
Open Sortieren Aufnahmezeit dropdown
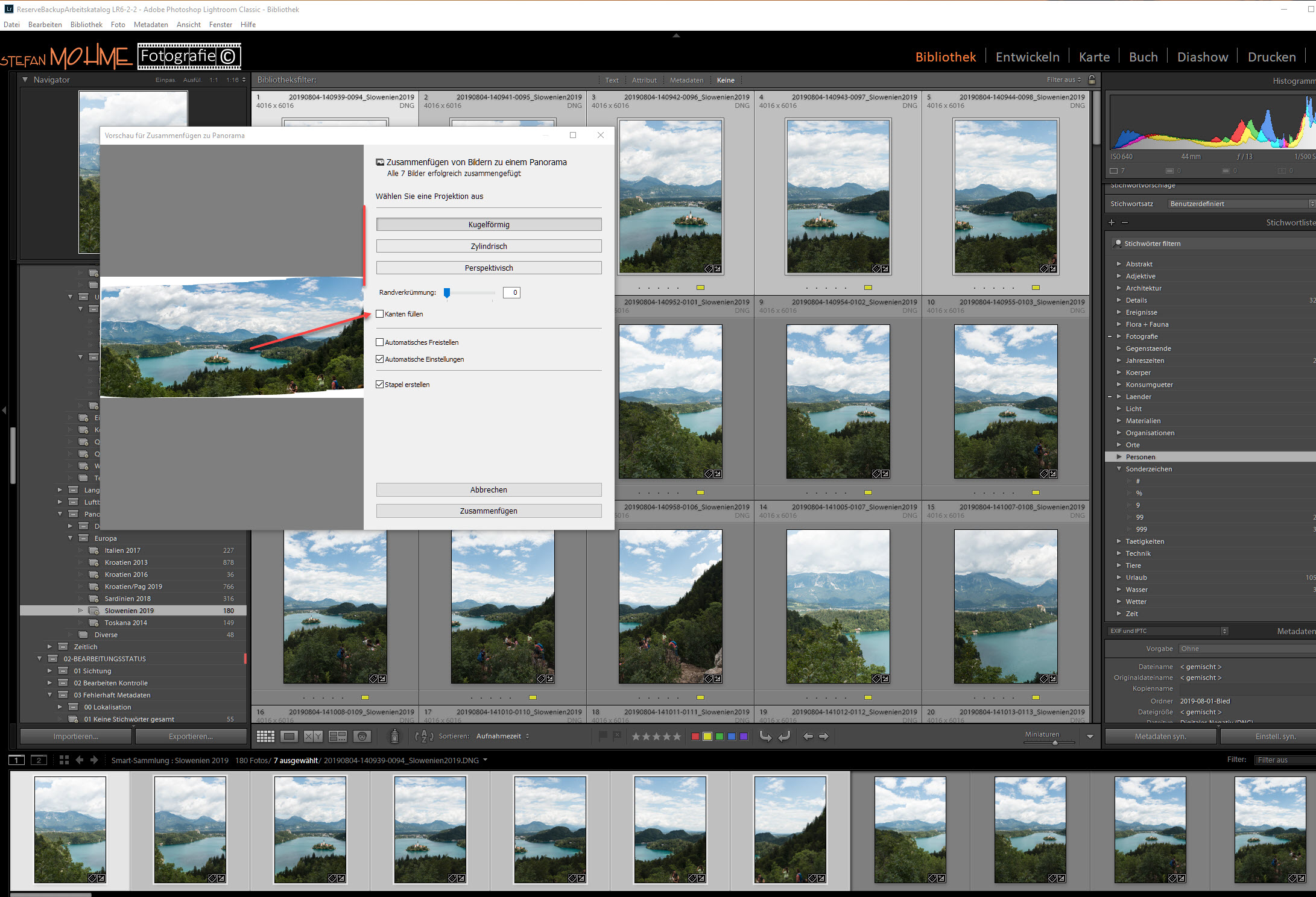[x=502, y=736]
